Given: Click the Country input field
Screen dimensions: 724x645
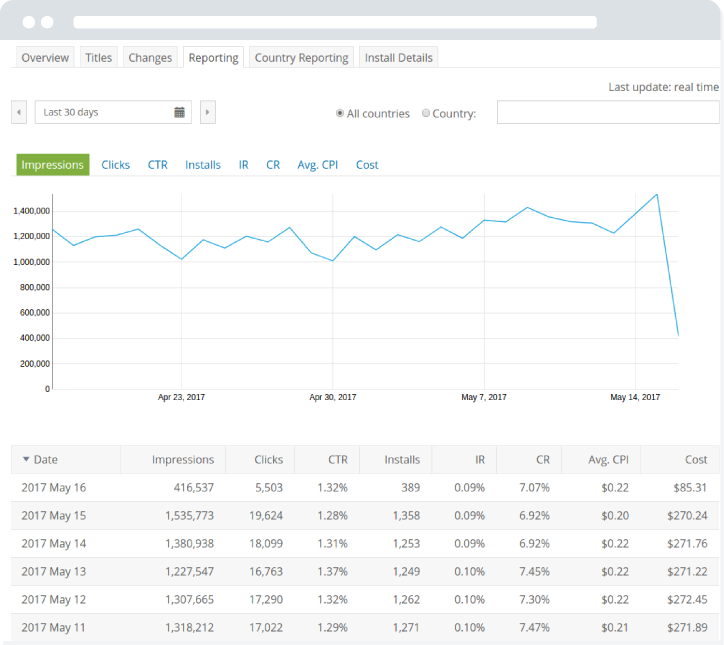Looking at the screenshot, I should pyautogui.click(x=607, y=113).
